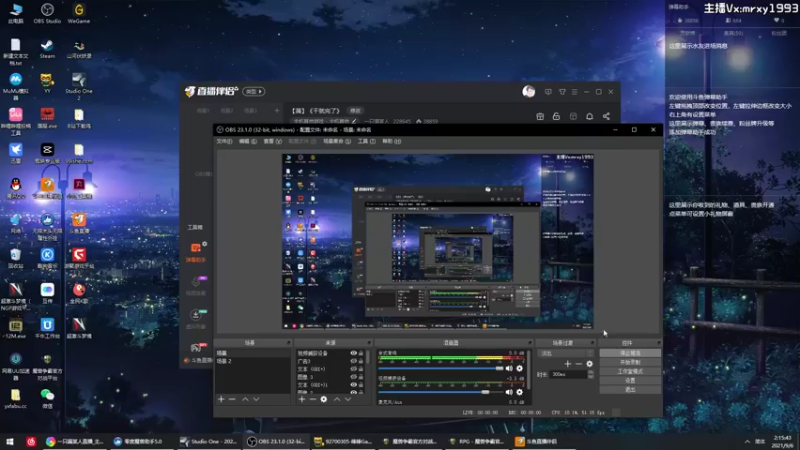This screenshot has width=800, height=450.
Task: Open source properties gear in Sources panel
Action: (324, 399)
